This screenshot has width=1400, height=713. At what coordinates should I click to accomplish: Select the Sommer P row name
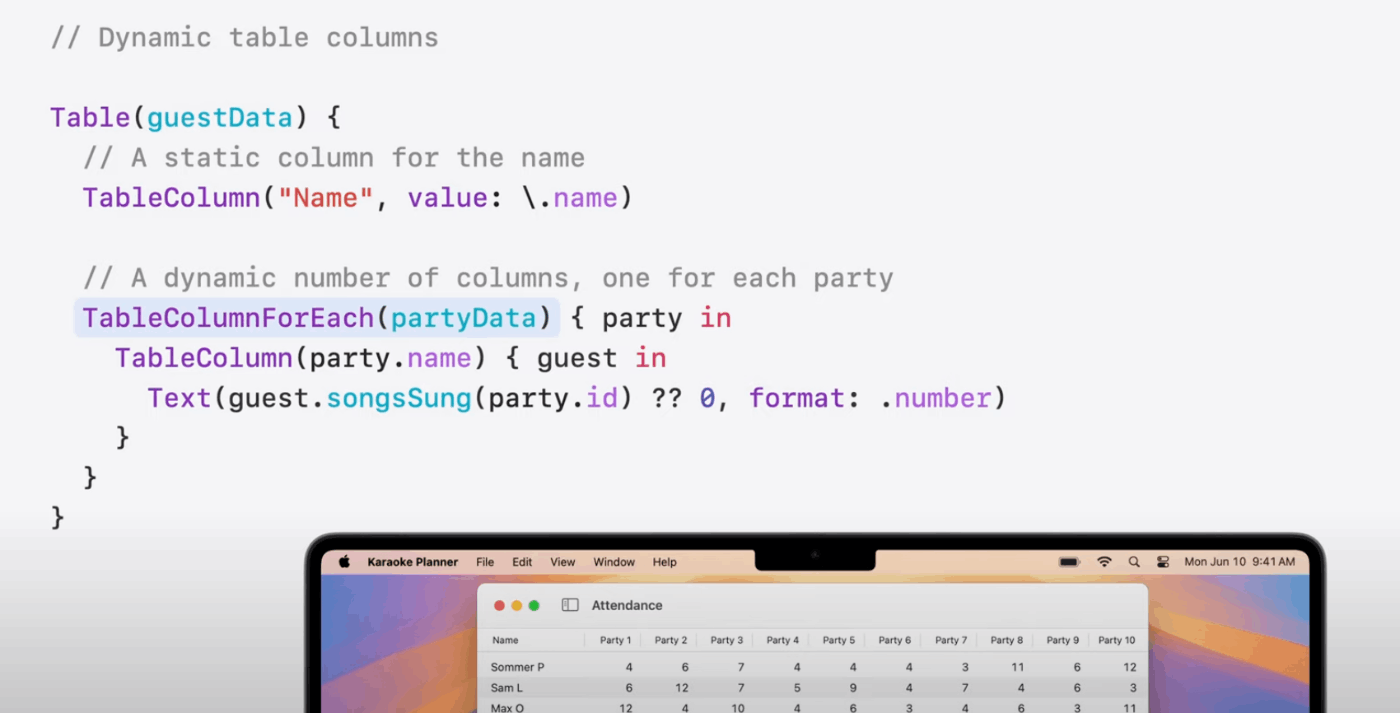(517, 667)
